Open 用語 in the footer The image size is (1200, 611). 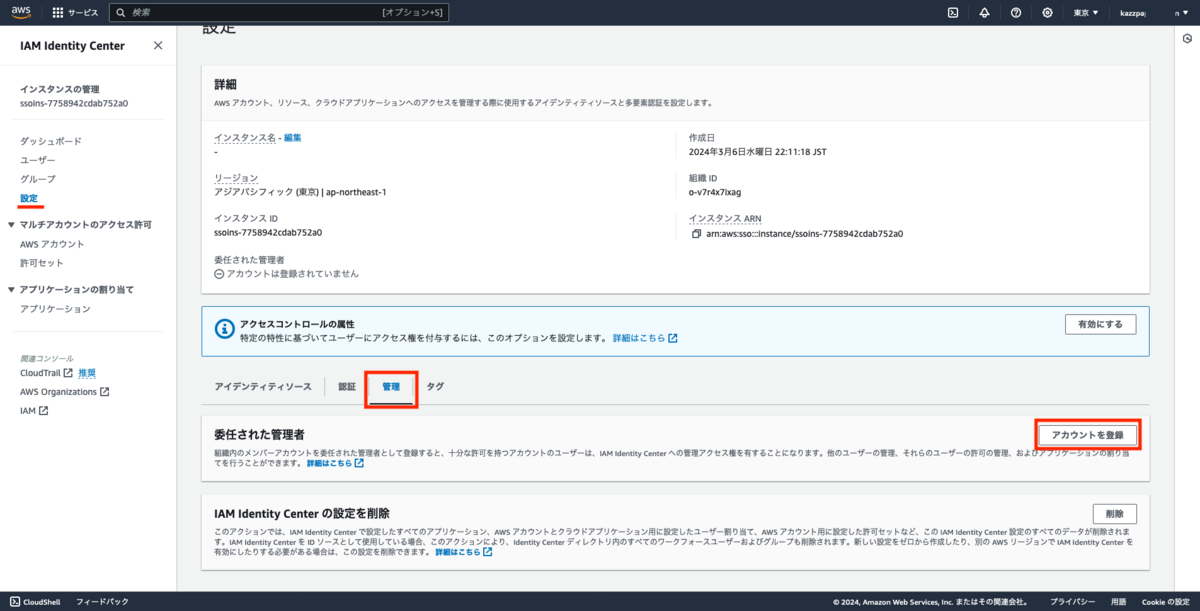point(1118,602)
